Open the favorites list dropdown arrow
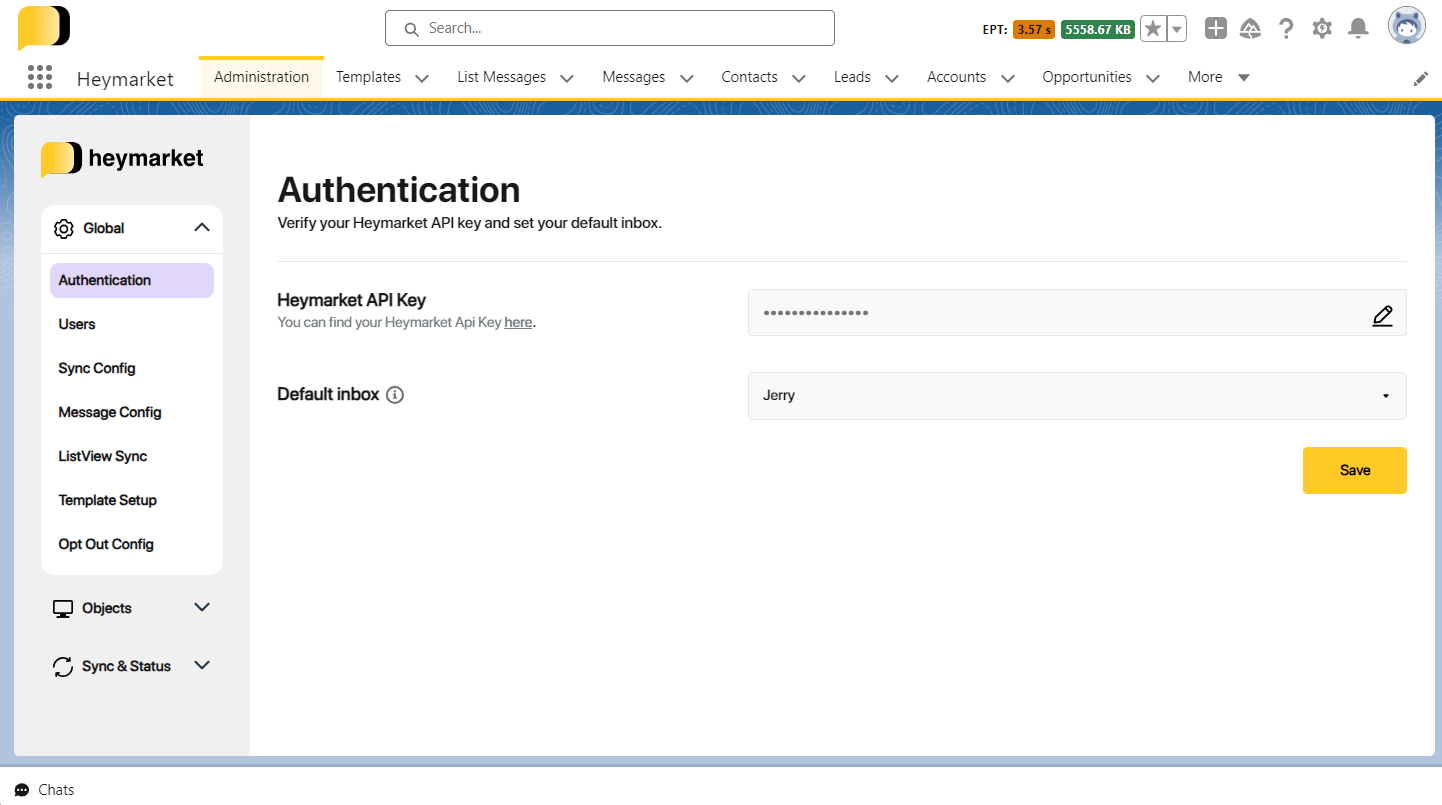This screenshot has height=805, width=1442. point(1177,29)
